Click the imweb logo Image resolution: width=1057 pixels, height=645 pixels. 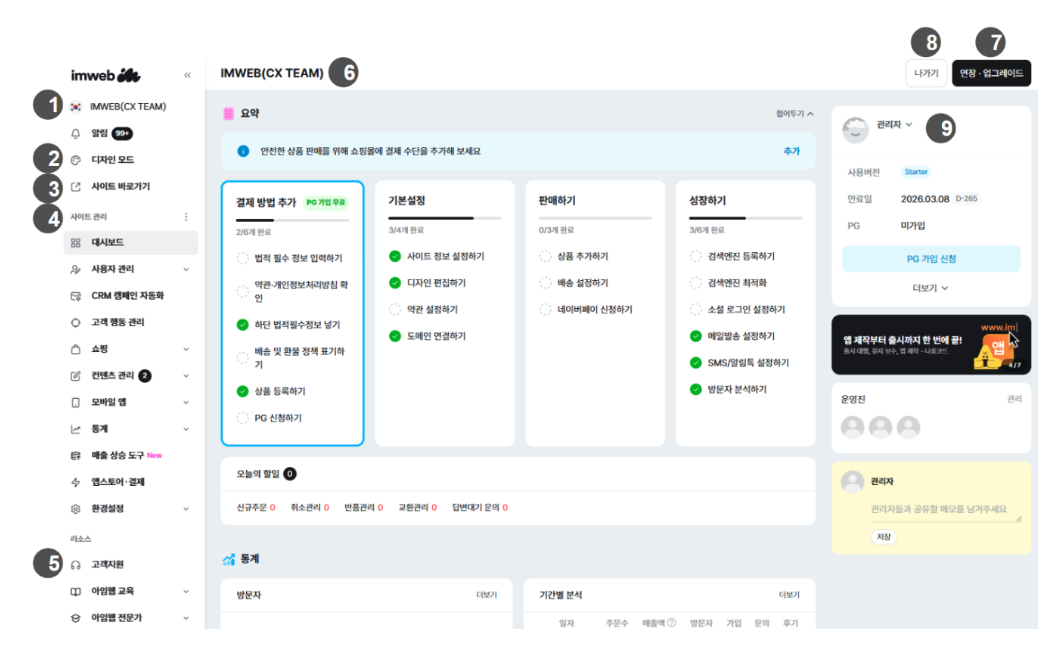click(106, 75)
